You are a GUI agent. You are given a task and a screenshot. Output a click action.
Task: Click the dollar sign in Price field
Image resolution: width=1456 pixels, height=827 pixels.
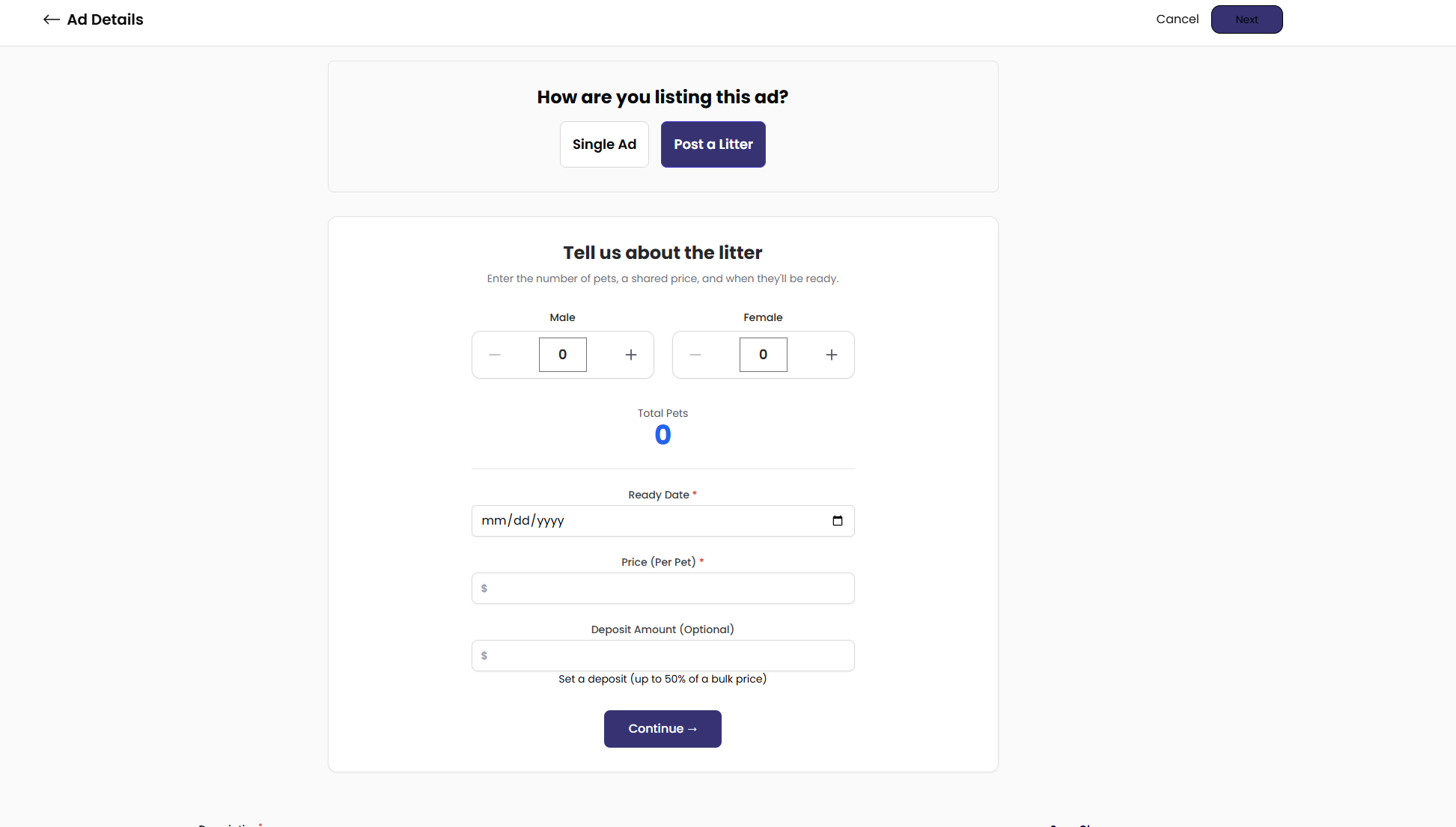[x=484, y=588]
